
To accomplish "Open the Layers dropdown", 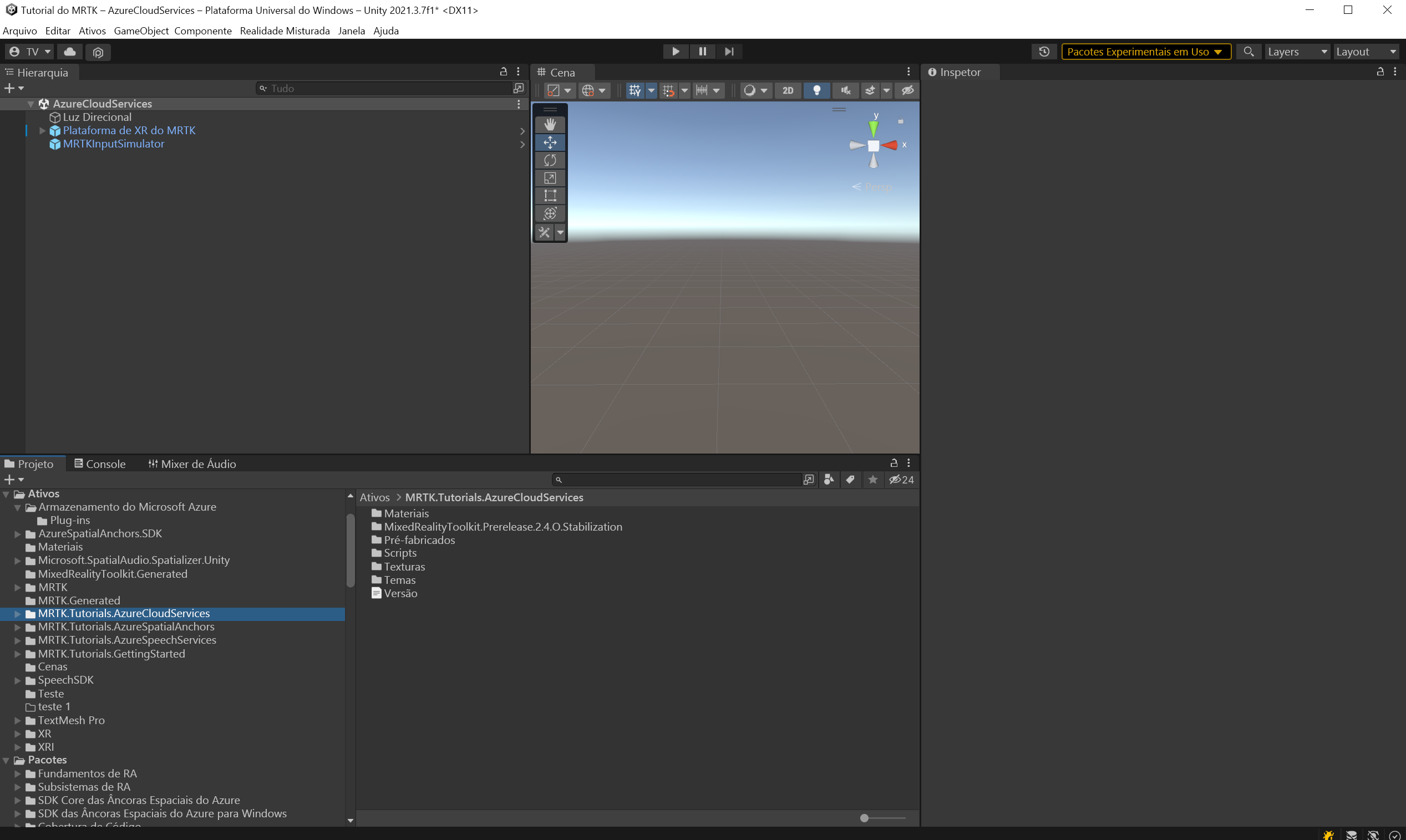I will pos(1297,52).
